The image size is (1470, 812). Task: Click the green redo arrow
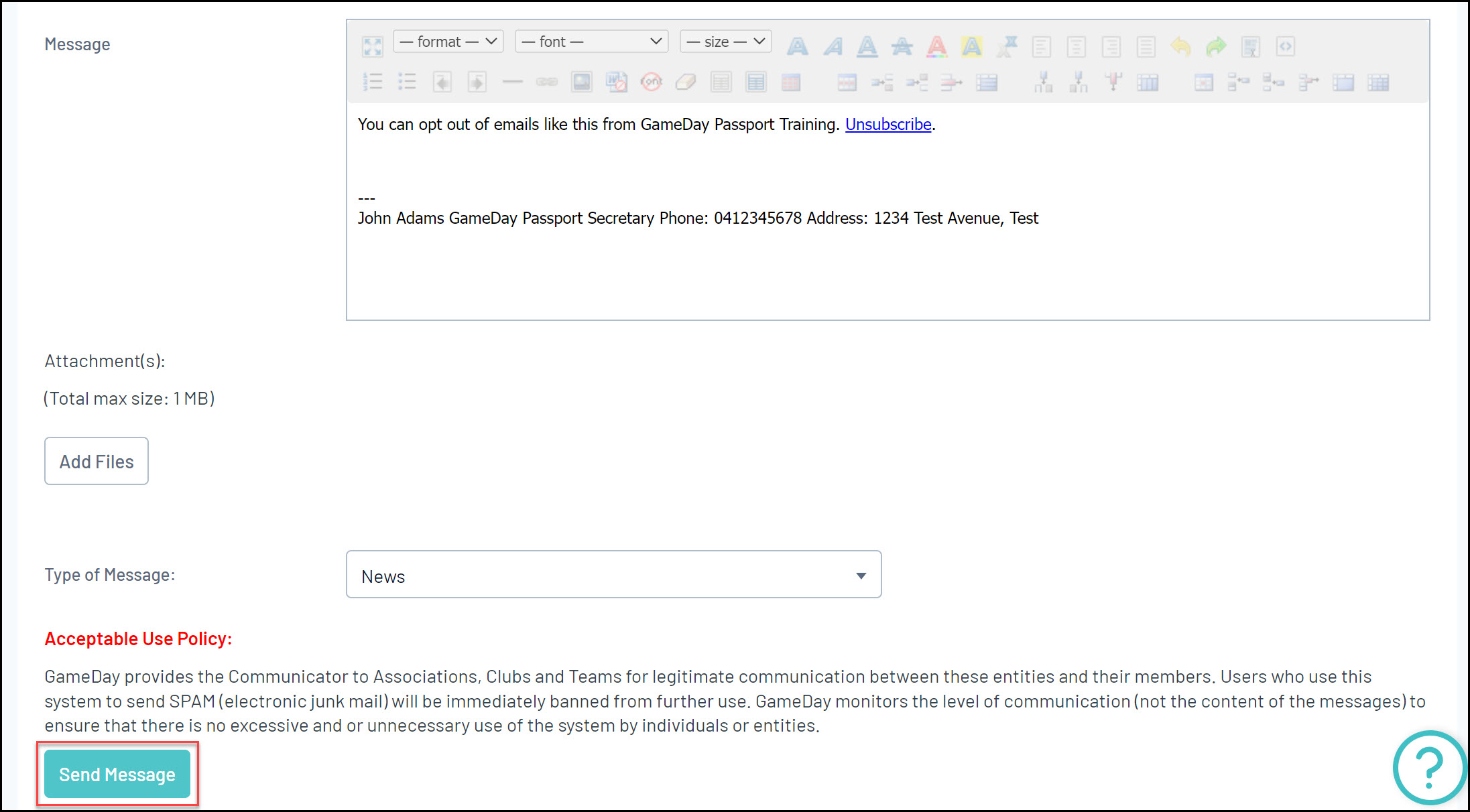1215,46
